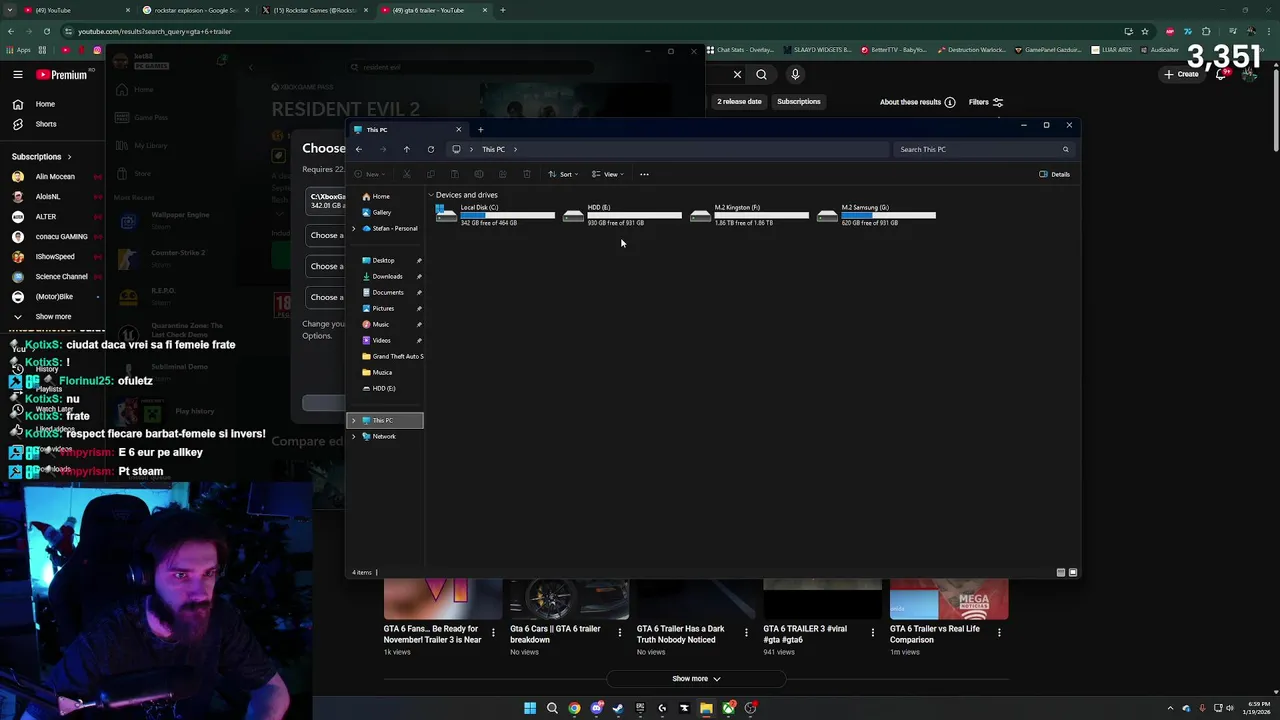The width and height of the screenshot is (1280, 720).
Task: Switch to the Rockstar Games X tab
Action: click(315, 10)
